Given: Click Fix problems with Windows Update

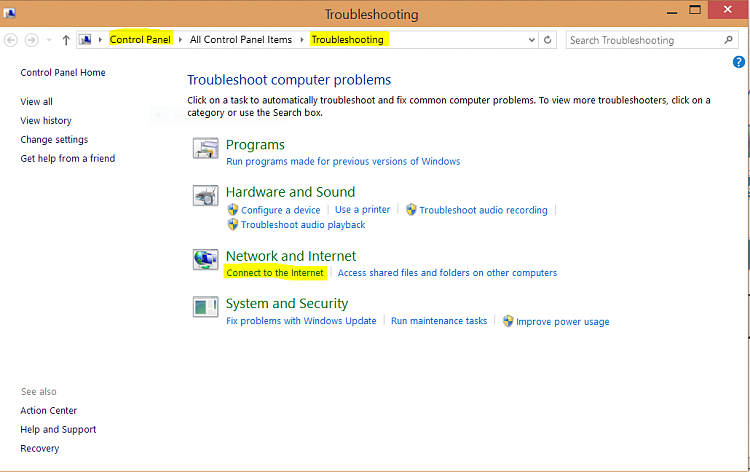Looking at the screenshot, I should point(301,321).
